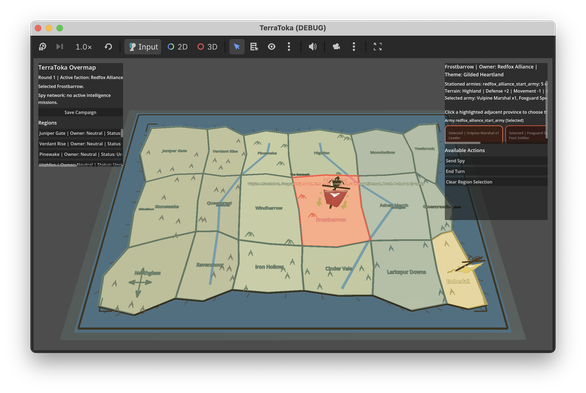Select the Moonhollow province
Screen dimensions: 586x393
382,152
